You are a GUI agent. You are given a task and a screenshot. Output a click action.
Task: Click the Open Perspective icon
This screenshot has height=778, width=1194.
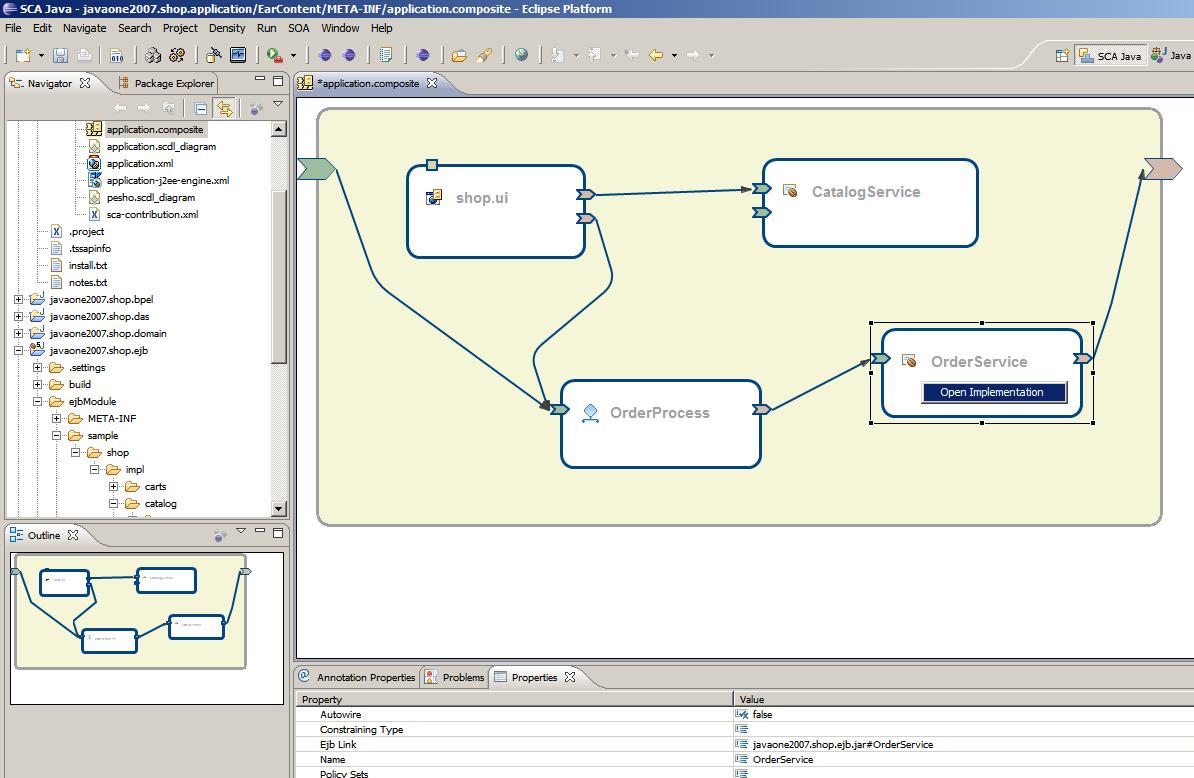(x=1062, y=56)
